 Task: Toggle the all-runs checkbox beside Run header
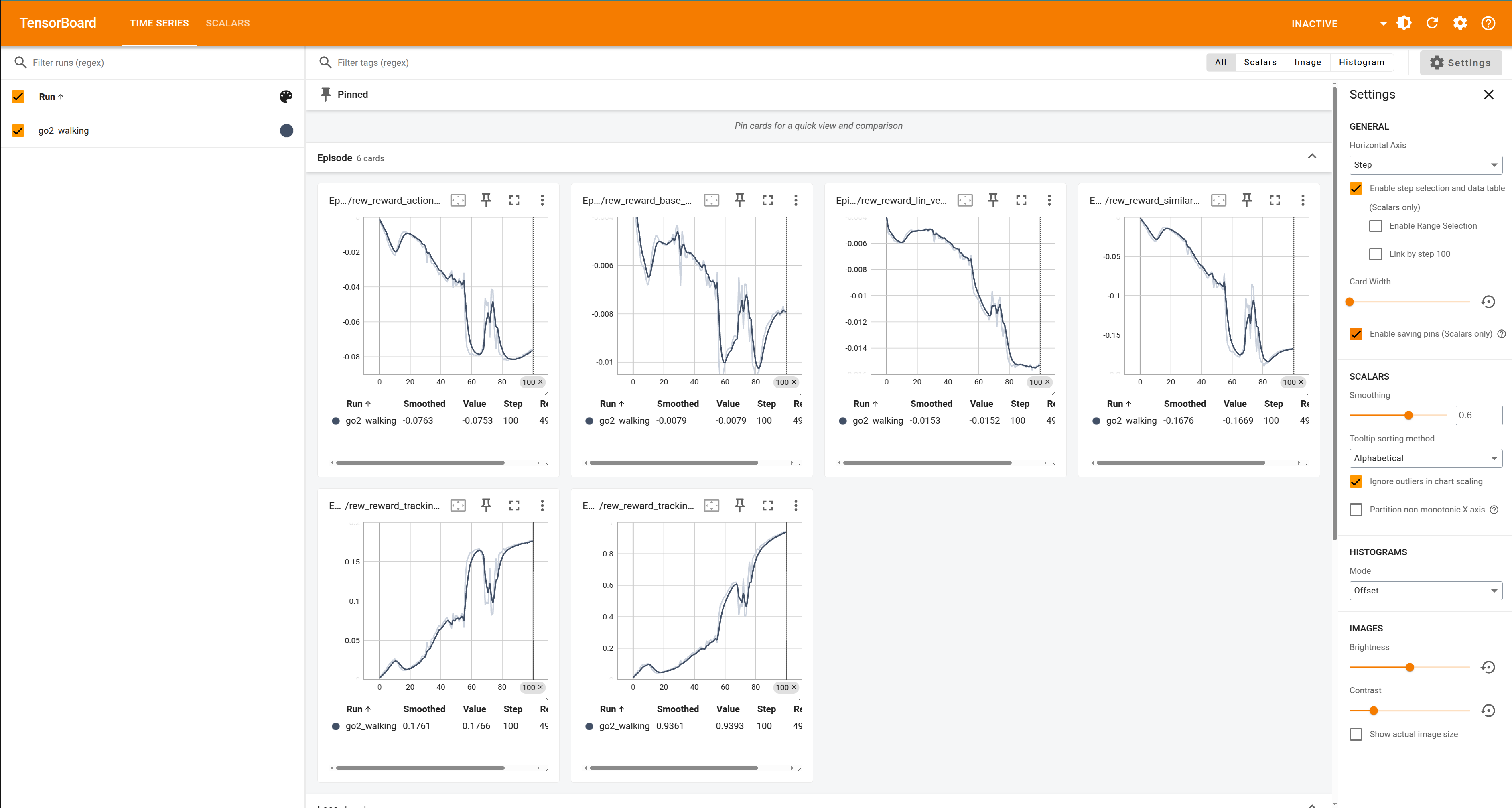(18, 97)
